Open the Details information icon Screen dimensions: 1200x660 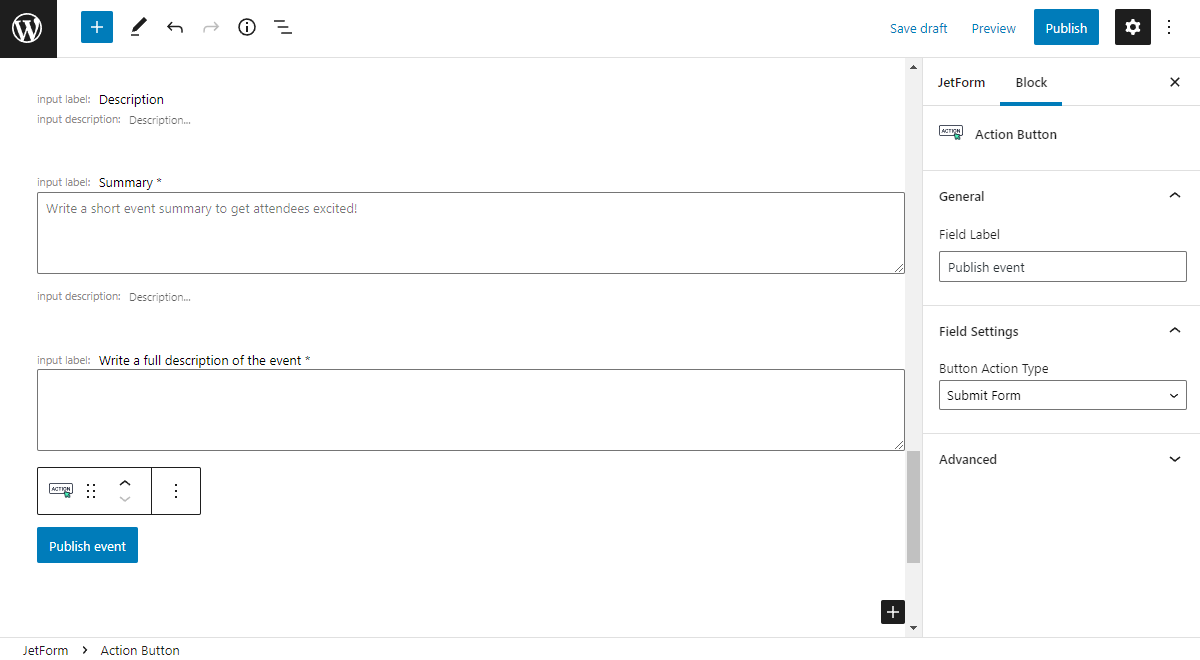click(246, 27)
